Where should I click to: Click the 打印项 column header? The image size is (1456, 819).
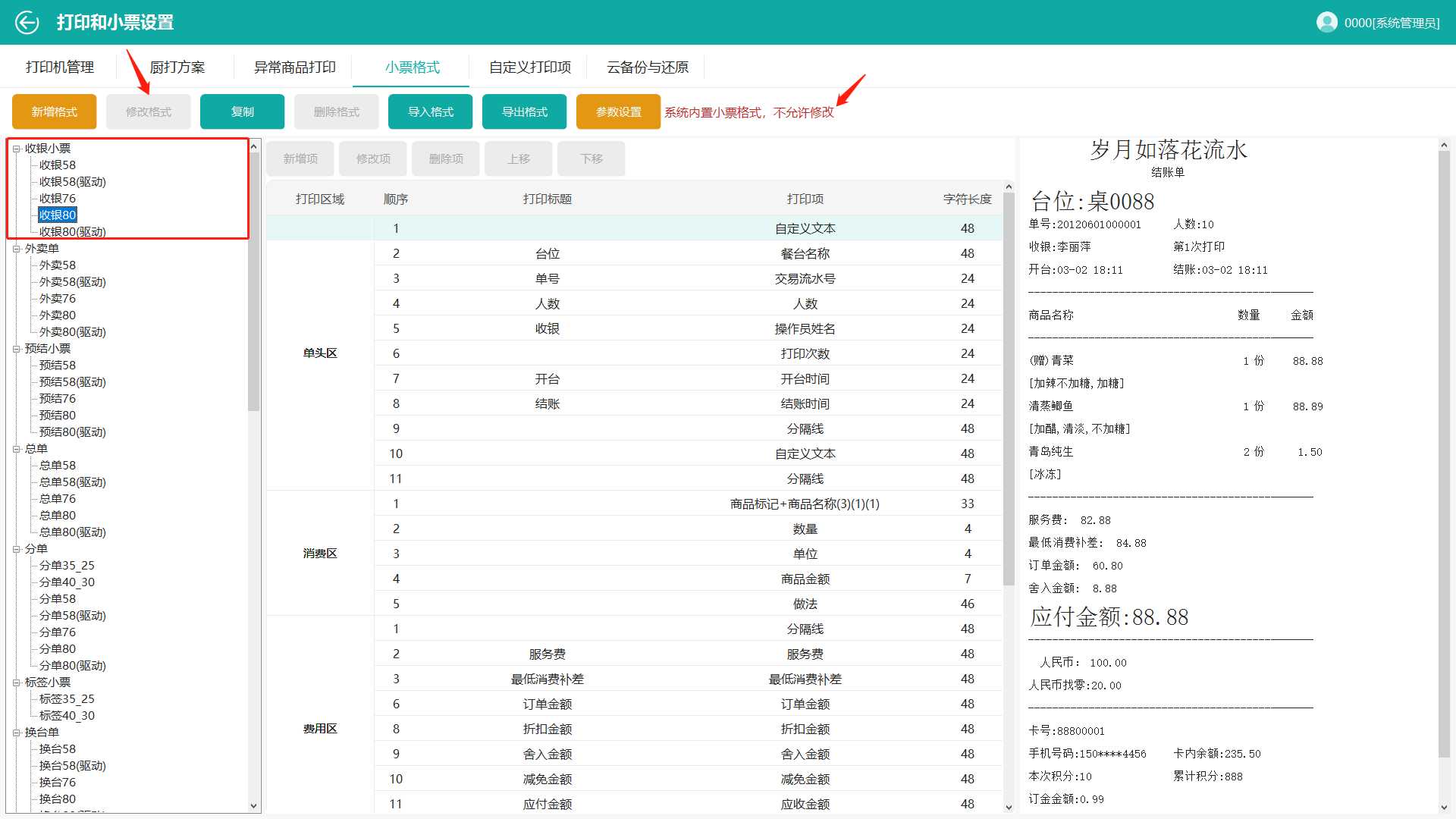805,199
